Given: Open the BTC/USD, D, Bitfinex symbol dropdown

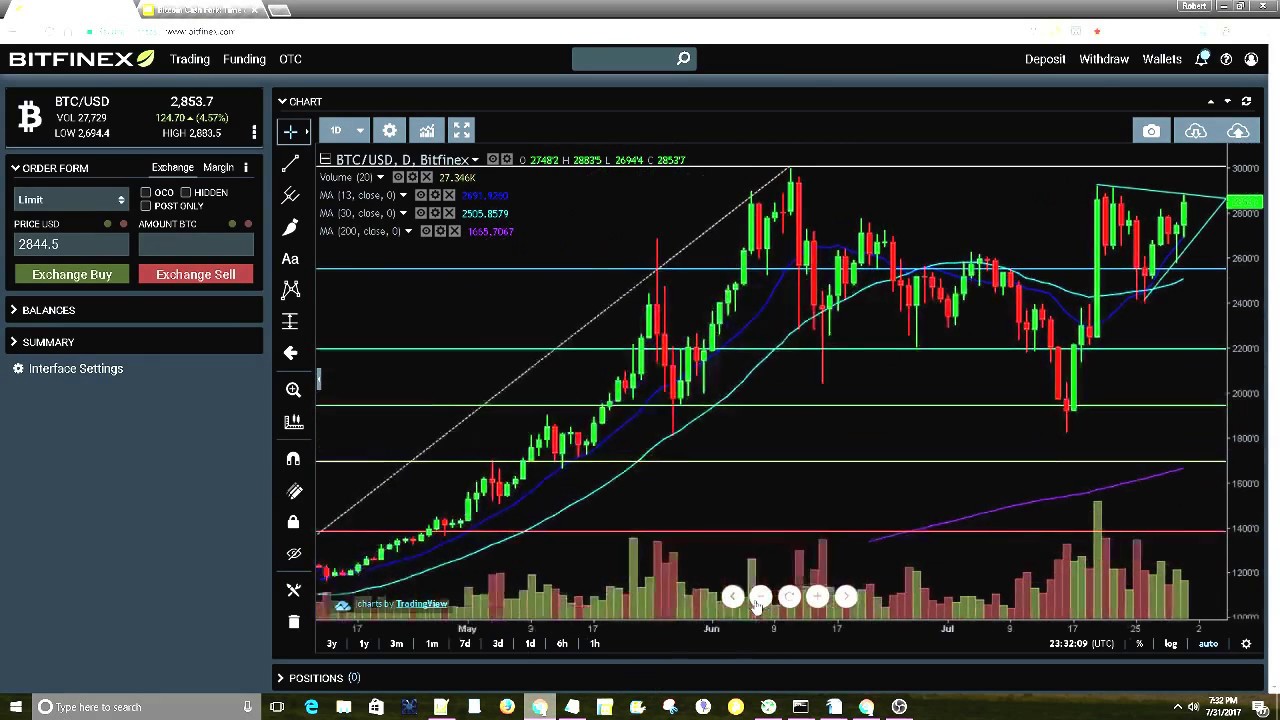Looking at the screenshot, I should 407,160.
